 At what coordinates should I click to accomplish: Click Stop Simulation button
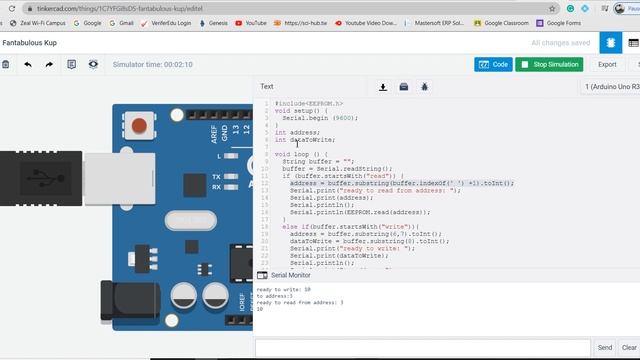(549, 64)
